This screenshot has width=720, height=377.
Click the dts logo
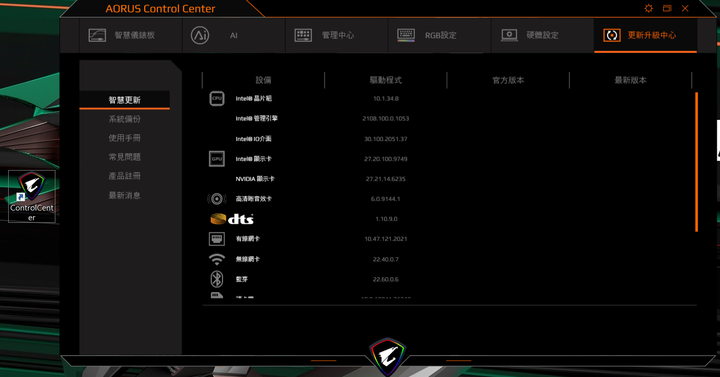pos(232,219)
